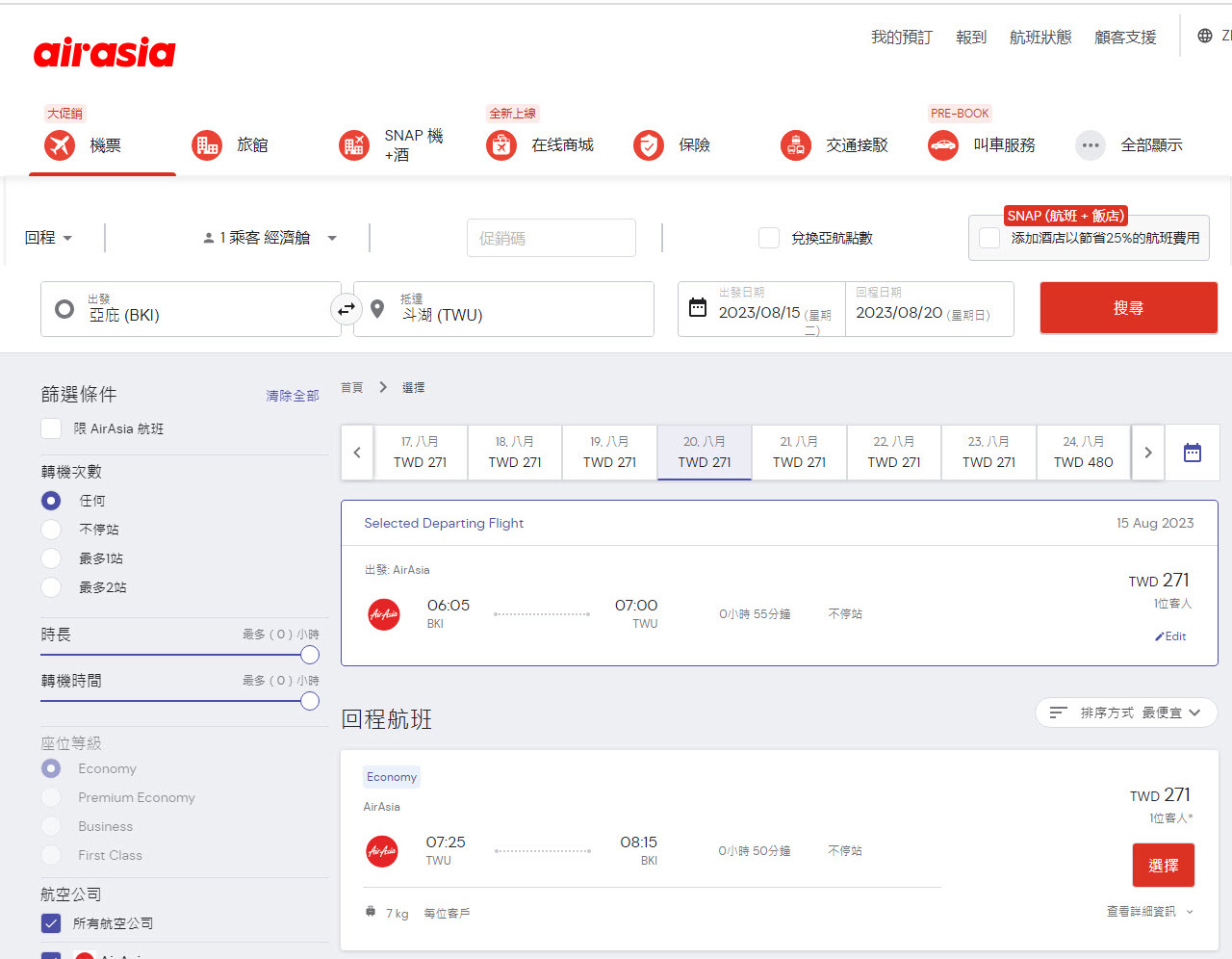Click AirAsia logo on selected departing flight
The height and width of the screenshot is (959, 1232).
pos(384,614)
